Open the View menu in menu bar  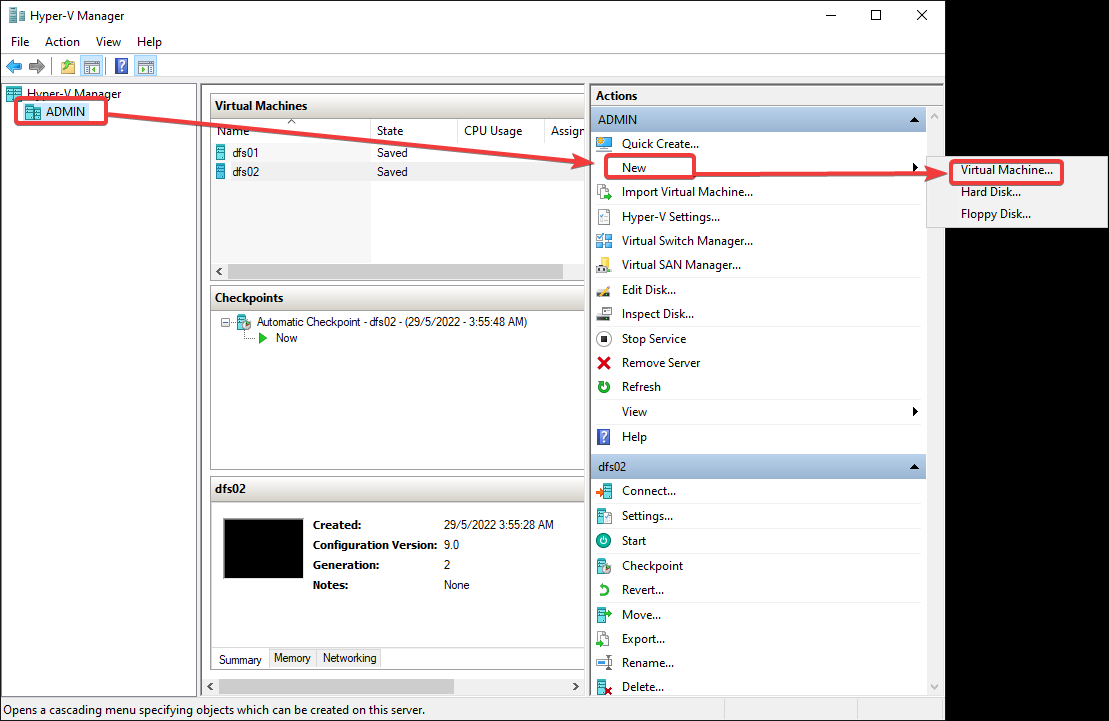pos(108,42)
